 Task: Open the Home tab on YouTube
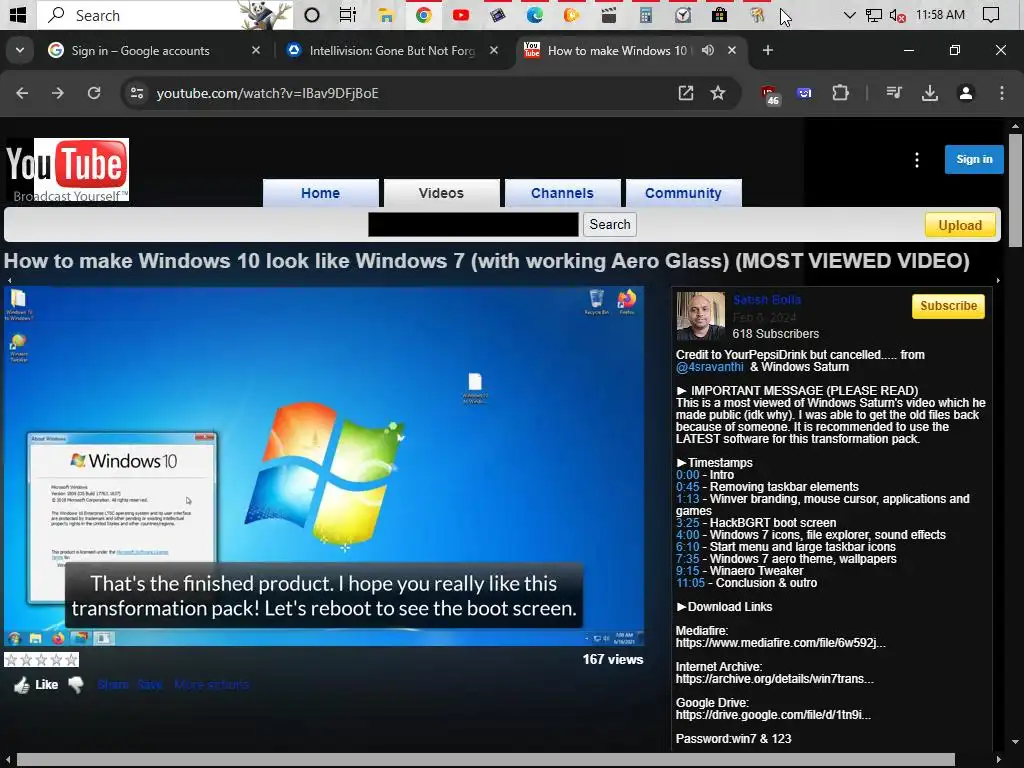click(x=321, y=193)
